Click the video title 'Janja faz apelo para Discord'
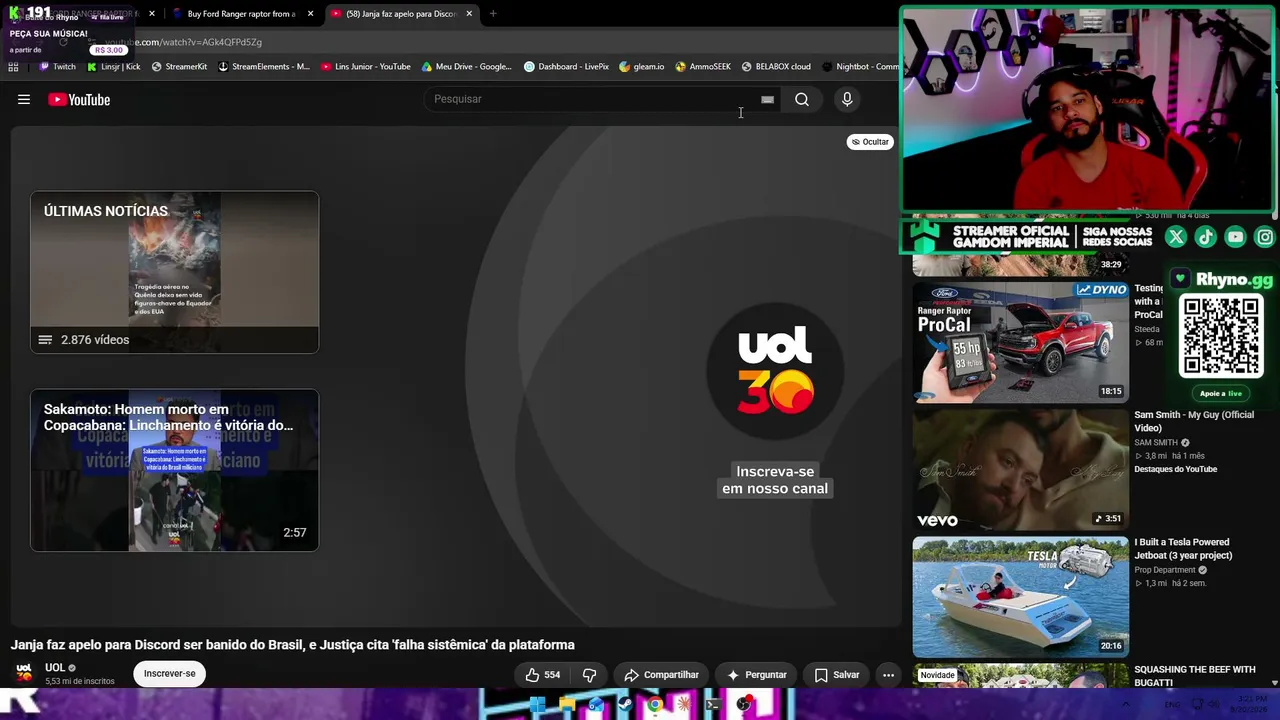 pyautogui.click(x=293, y=645)
